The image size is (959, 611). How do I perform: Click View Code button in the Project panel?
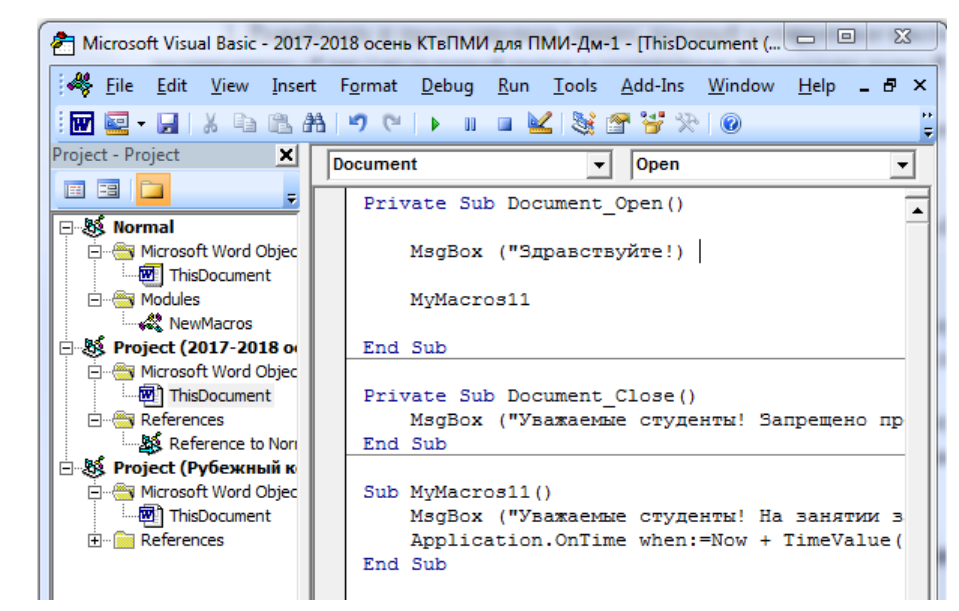tap(75, 189)
